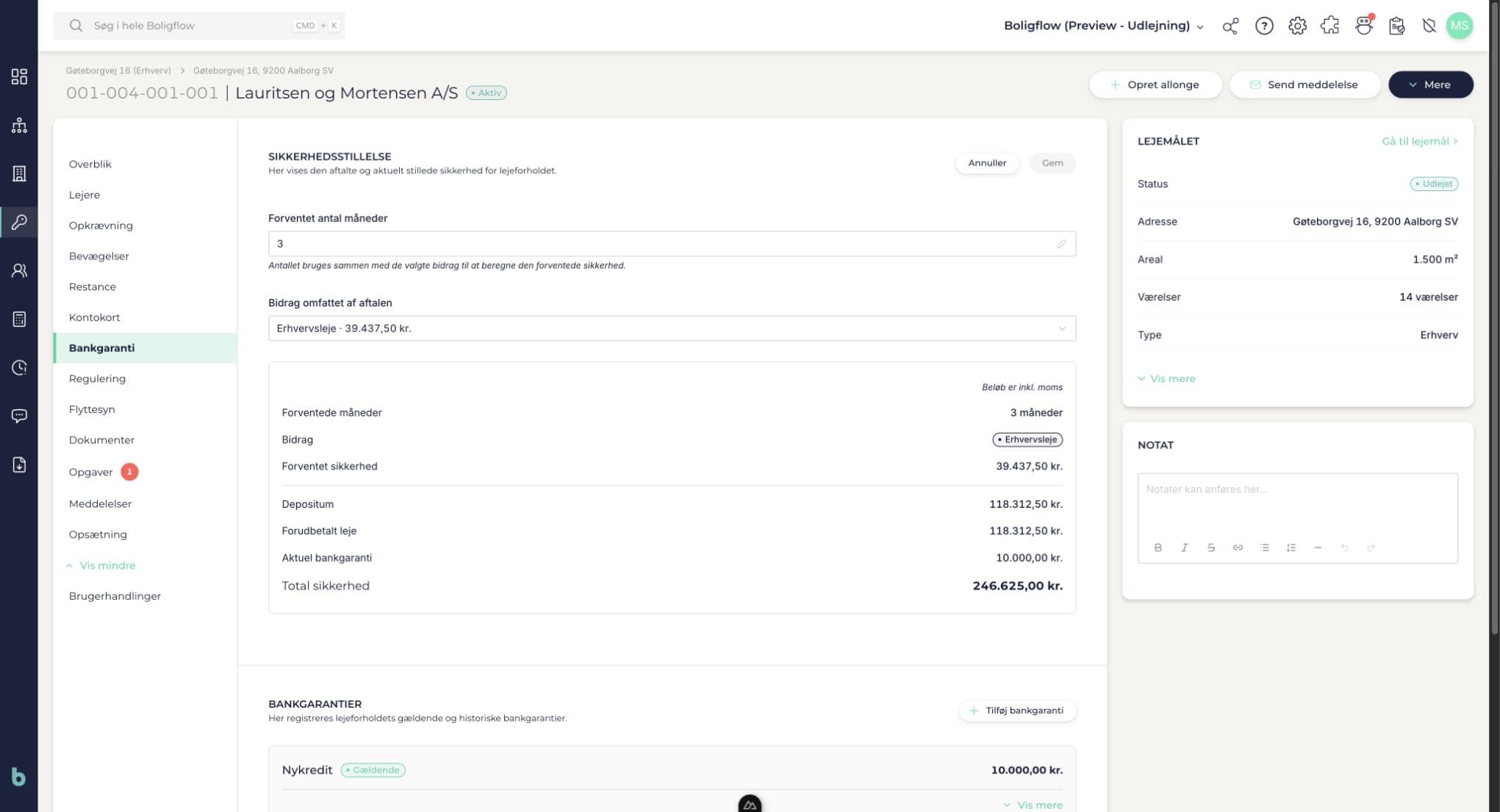Open the Bidrag omfattet af aftalen dropdown
Viewport: 1500px width, 812px height.
coord(672,328)
